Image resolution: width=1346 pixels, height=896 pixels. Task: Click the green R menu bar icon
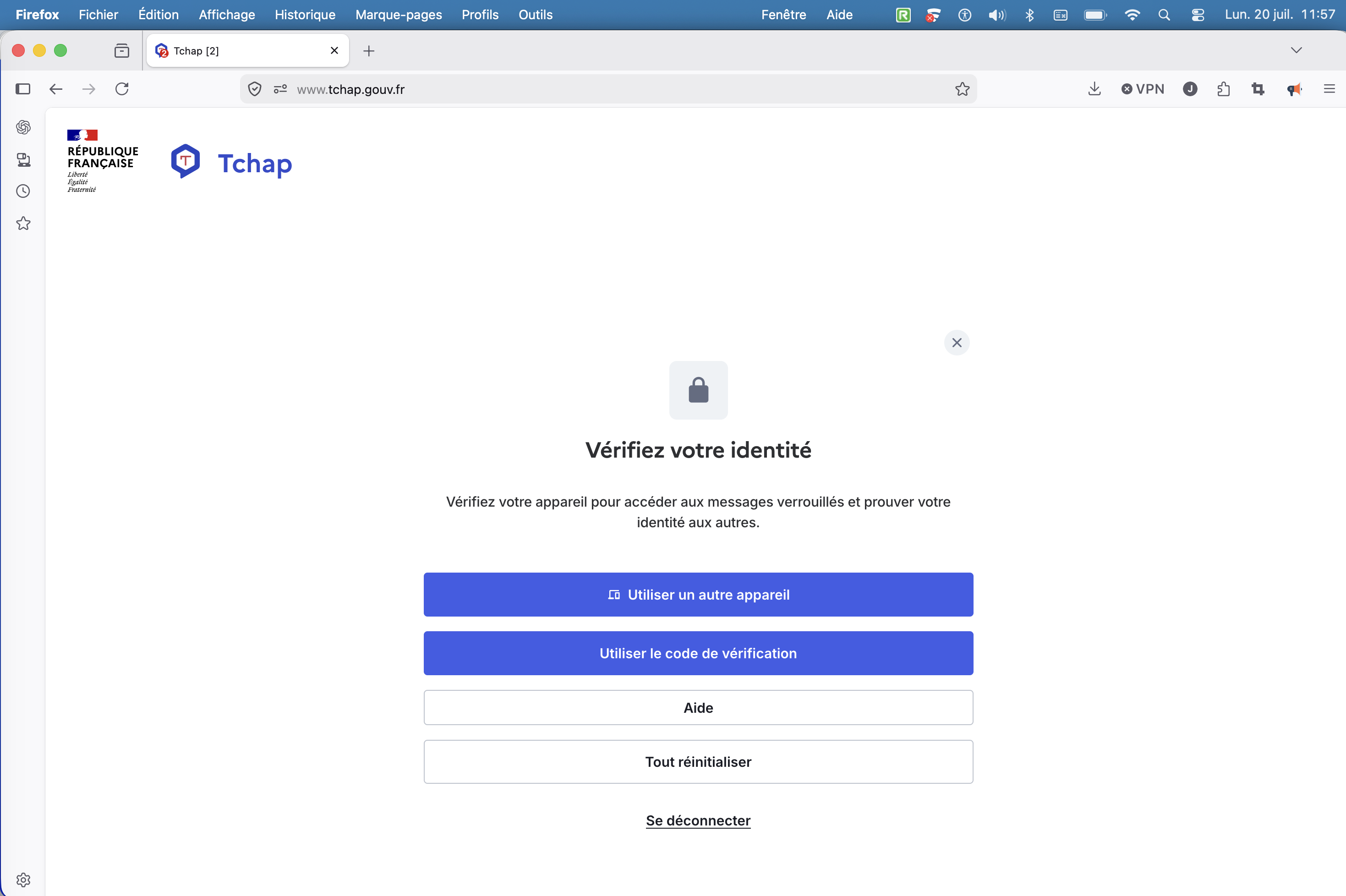903,15
